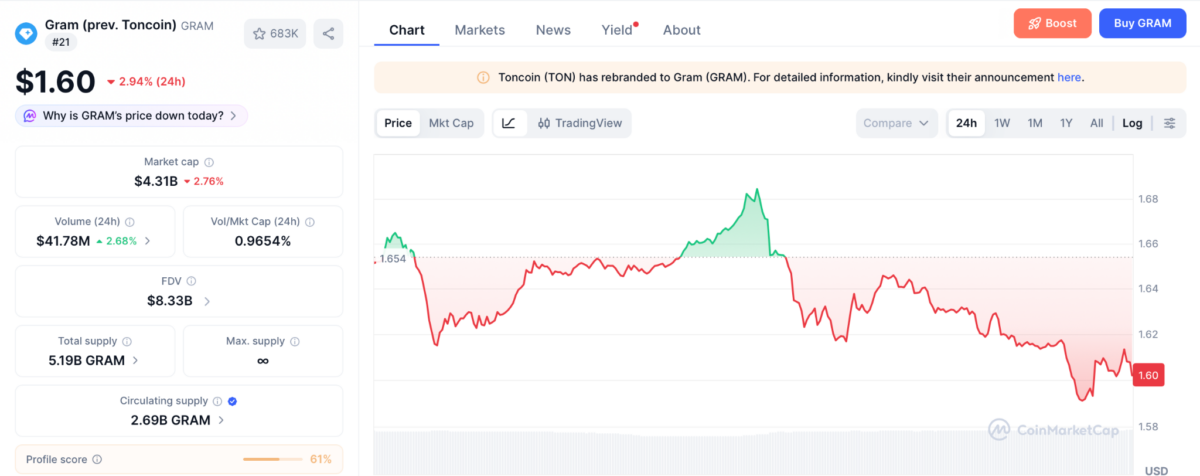Click the USD currency label on chart
The height and width of the screenshot is (476, 1200).
coord(1156,470)
